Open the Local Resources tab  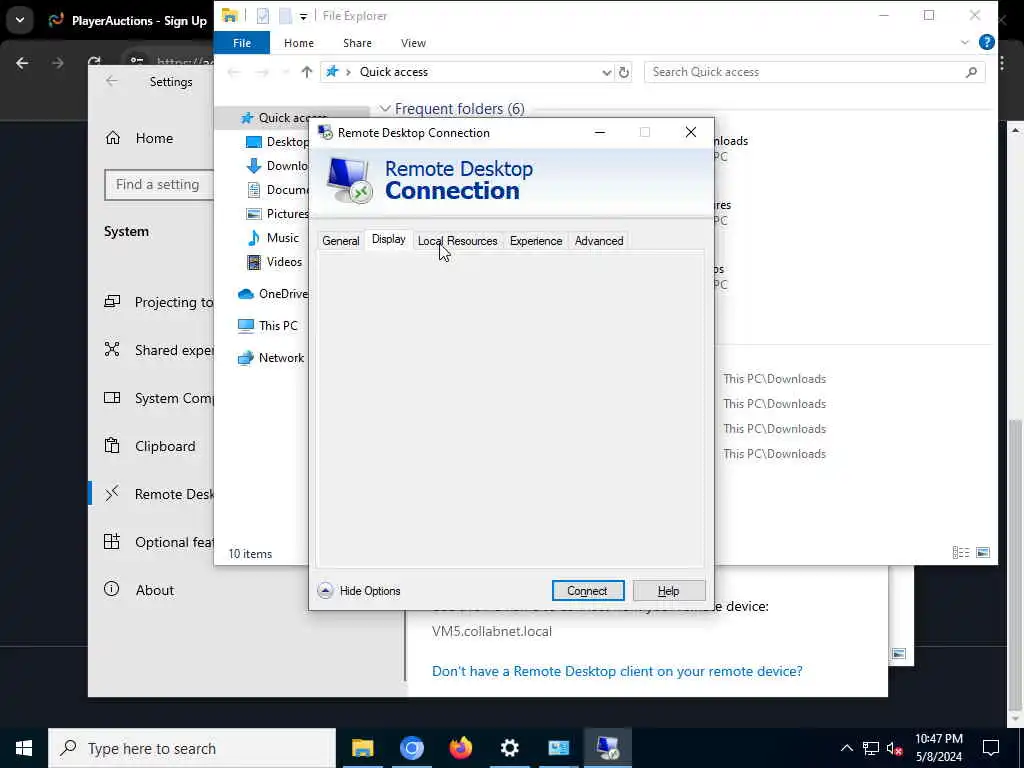[457, 241]
